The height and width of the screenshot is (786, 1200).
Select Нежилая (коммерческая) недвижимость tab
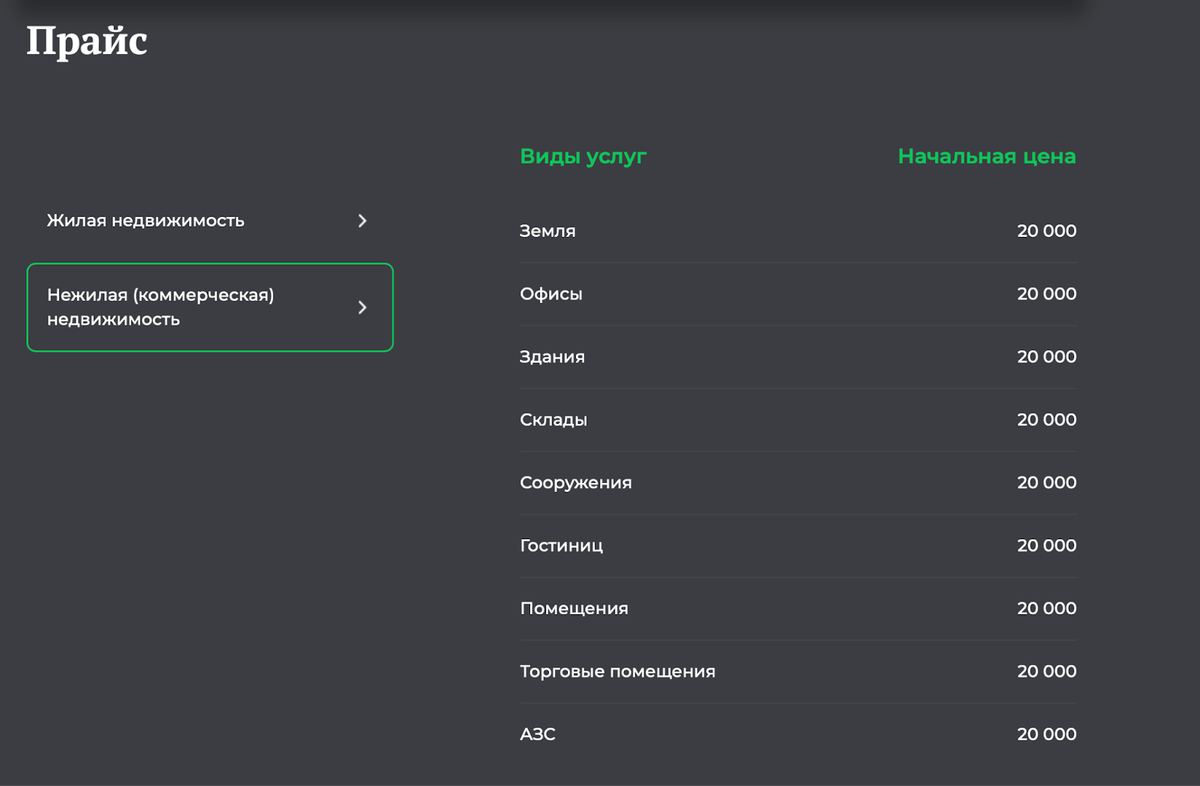pos(160,308)
